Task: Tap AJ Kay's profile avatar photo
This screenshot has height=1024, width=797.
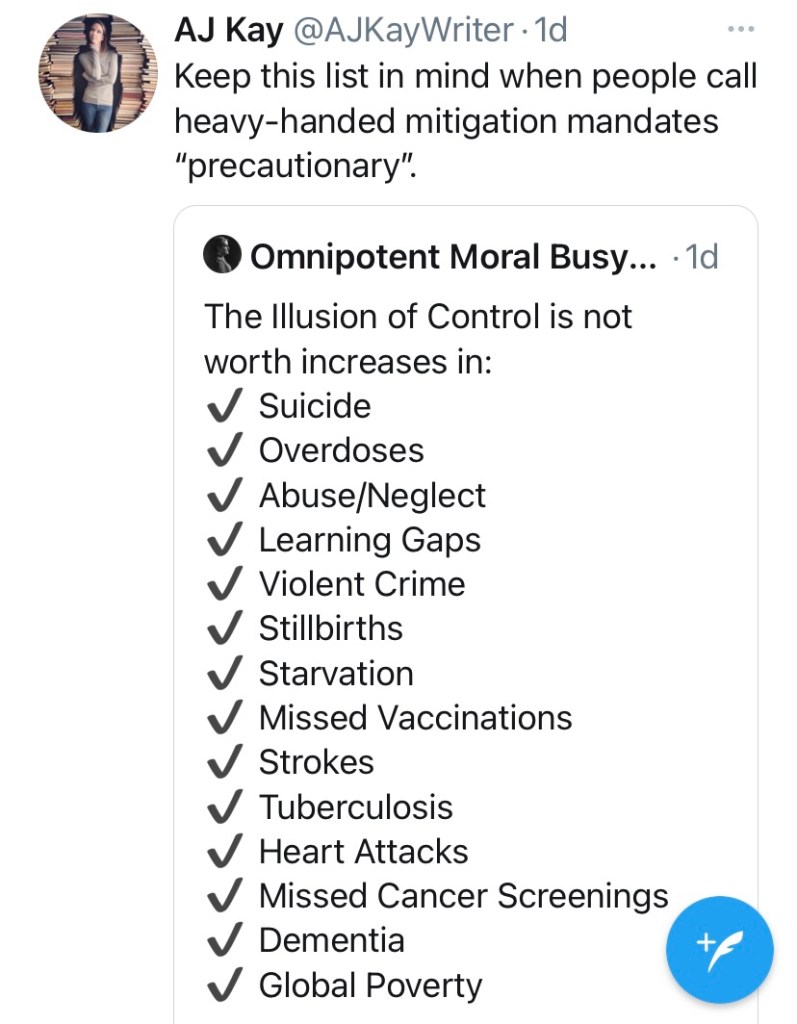Action: tap(99, 73)
